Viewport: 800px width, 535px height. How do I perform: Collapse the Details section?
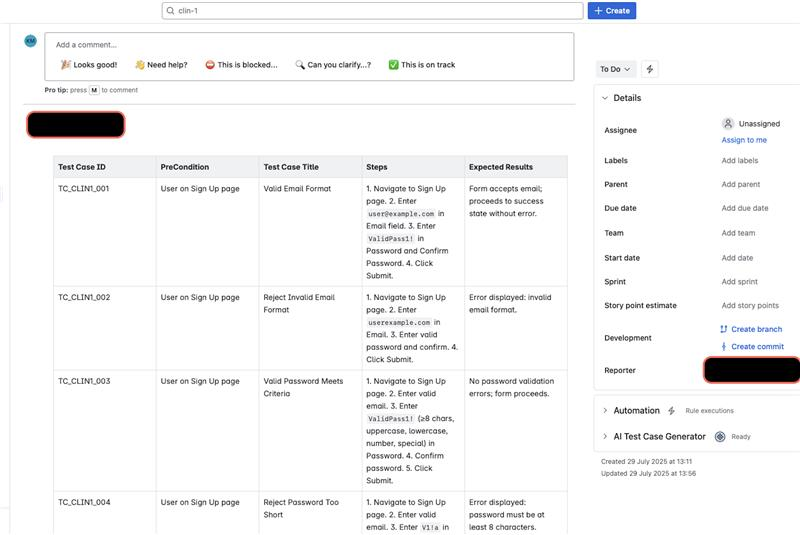(x=604, y=98)
